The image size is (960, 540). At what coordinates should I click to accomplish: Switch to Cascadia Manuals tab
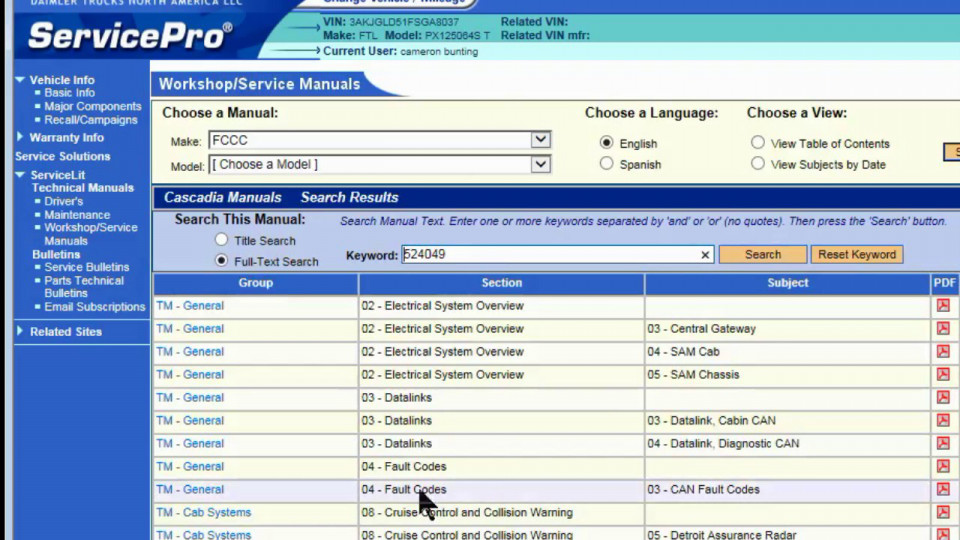coord(222,197)
